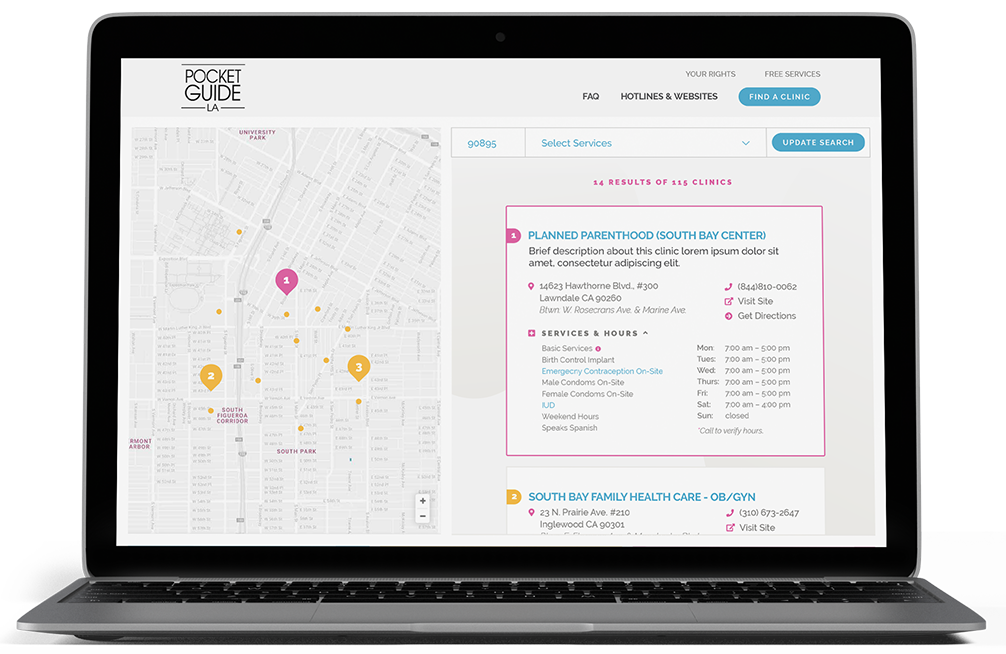Click the Get Directions arrow icon
The width and height of the screenshot is (1006, 654).
(729, 316)
